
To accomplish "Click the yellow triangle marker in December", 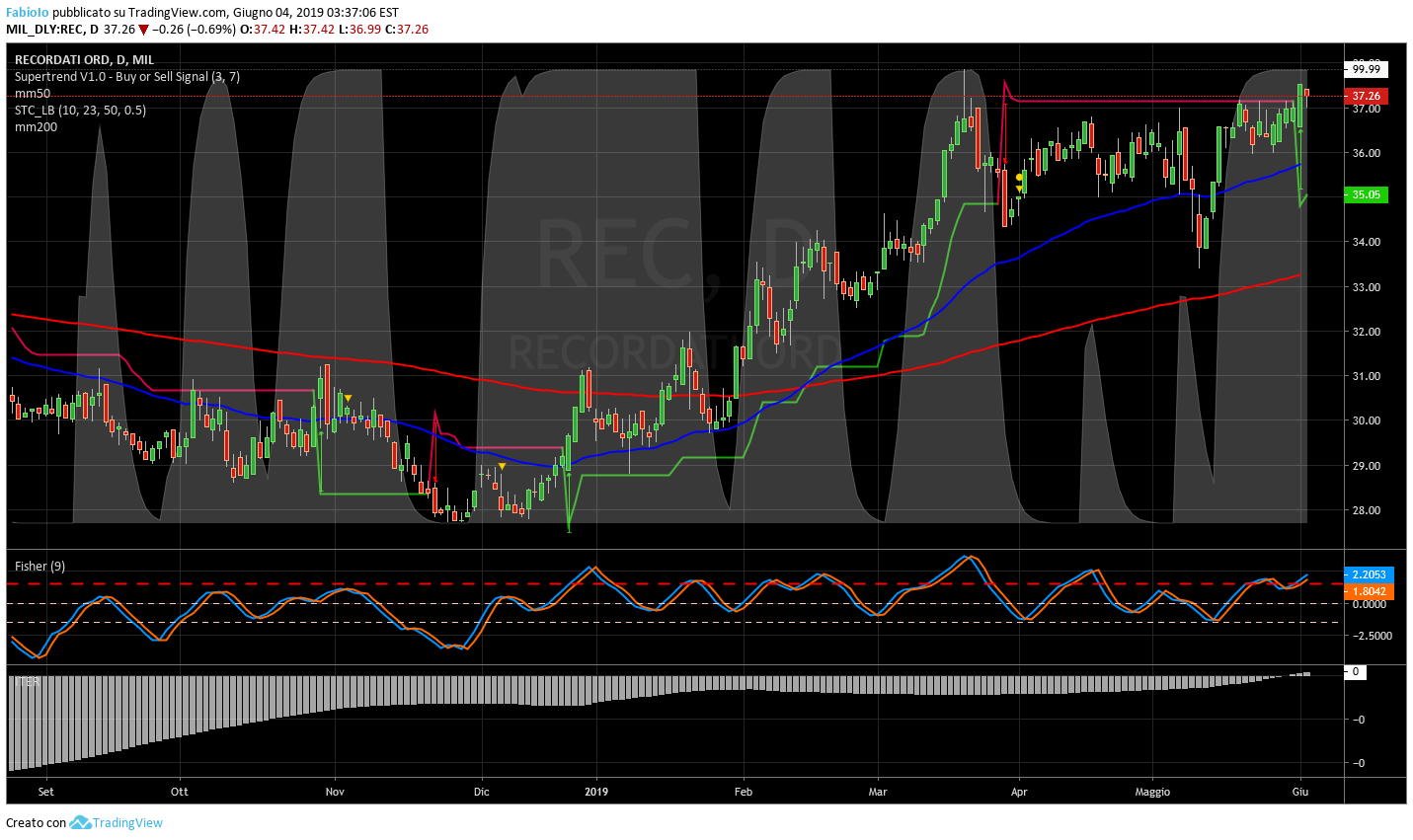I will click(502, 466).
